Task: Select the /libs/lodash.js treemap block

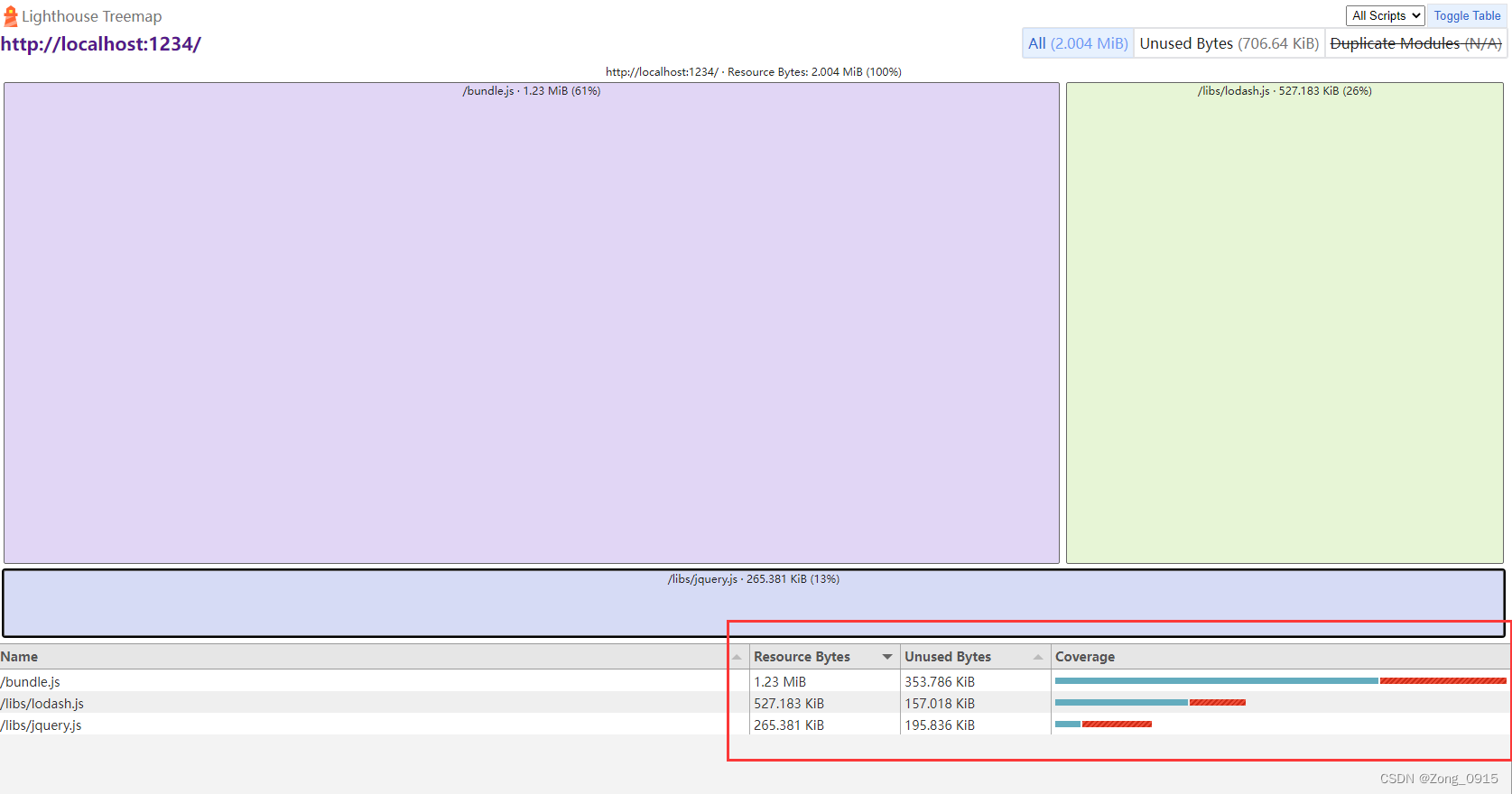Action: 1285,323
